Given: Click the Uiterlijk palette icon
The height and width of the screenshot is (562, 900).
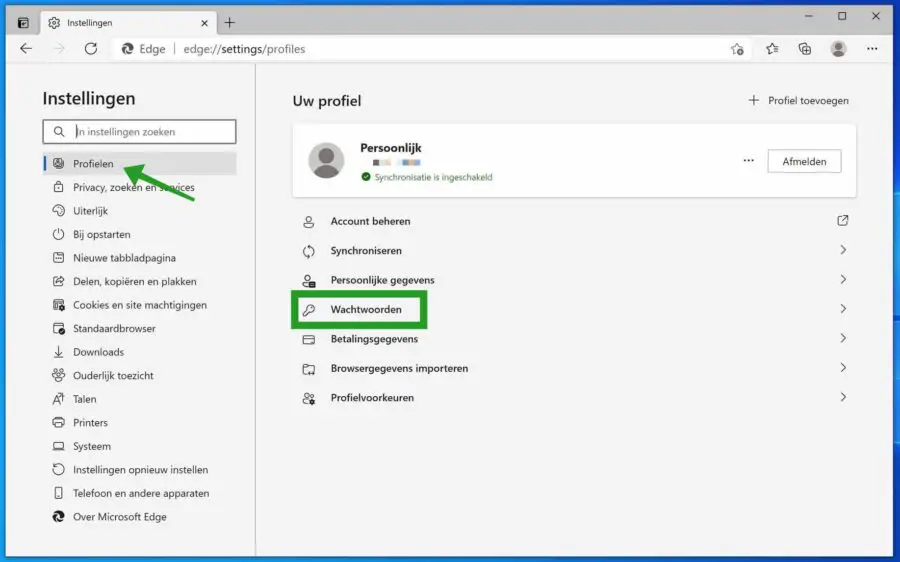Looking at the screenshot, I should [x=59, y=211].
